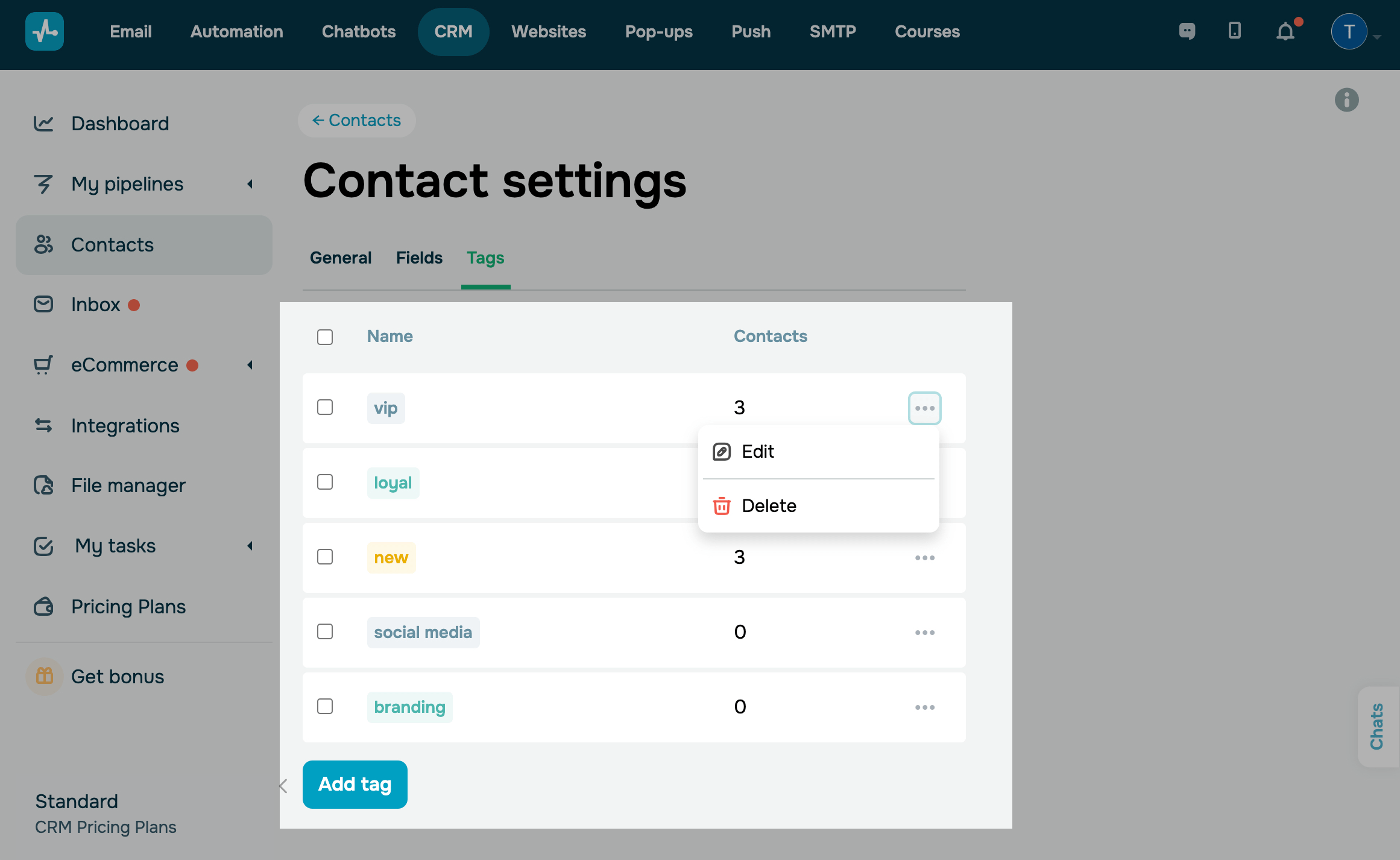Open the Chats side panel tab
1400x860 pixels.
point(1376,726)
